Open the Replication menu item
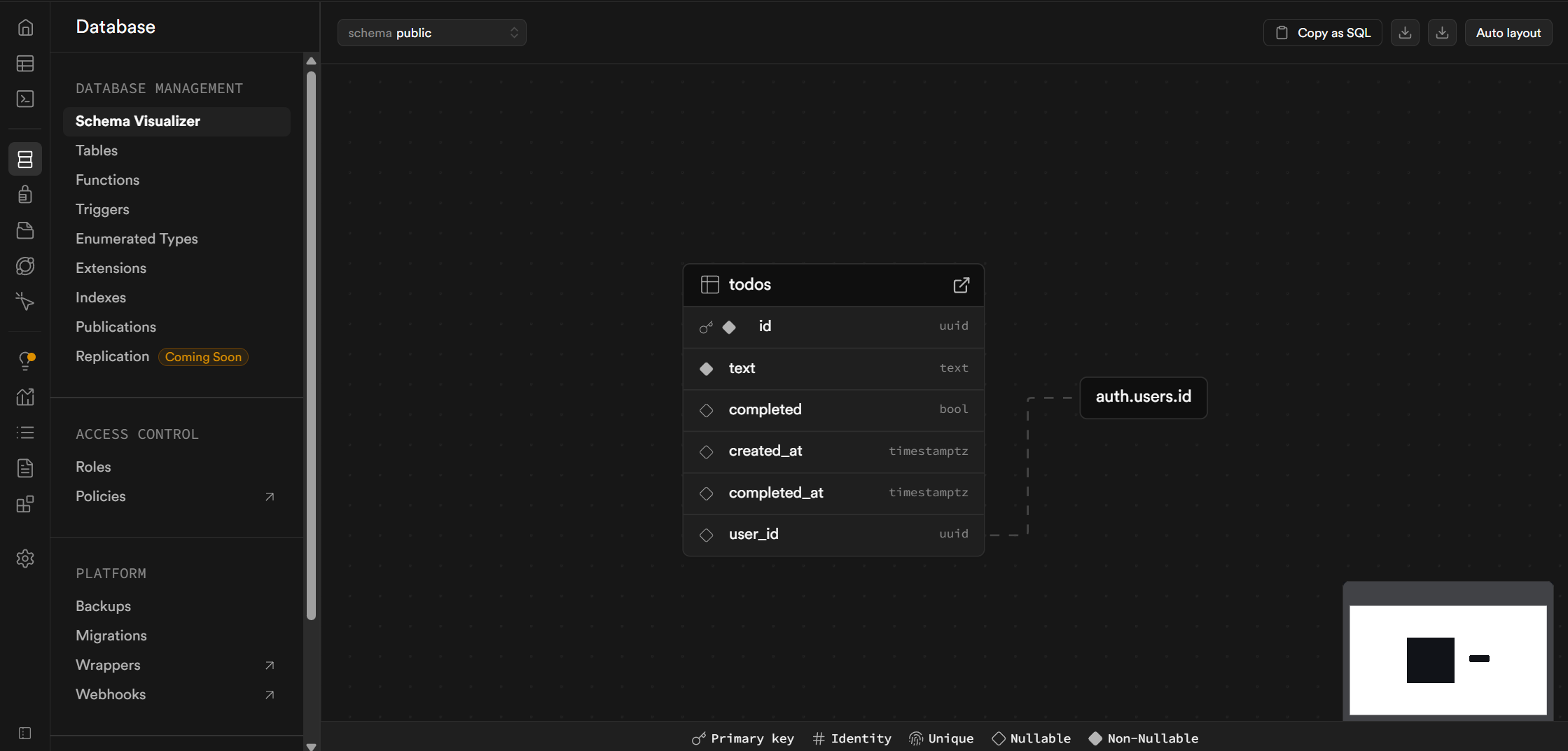The image size is (1568, 751). point(112,356)
